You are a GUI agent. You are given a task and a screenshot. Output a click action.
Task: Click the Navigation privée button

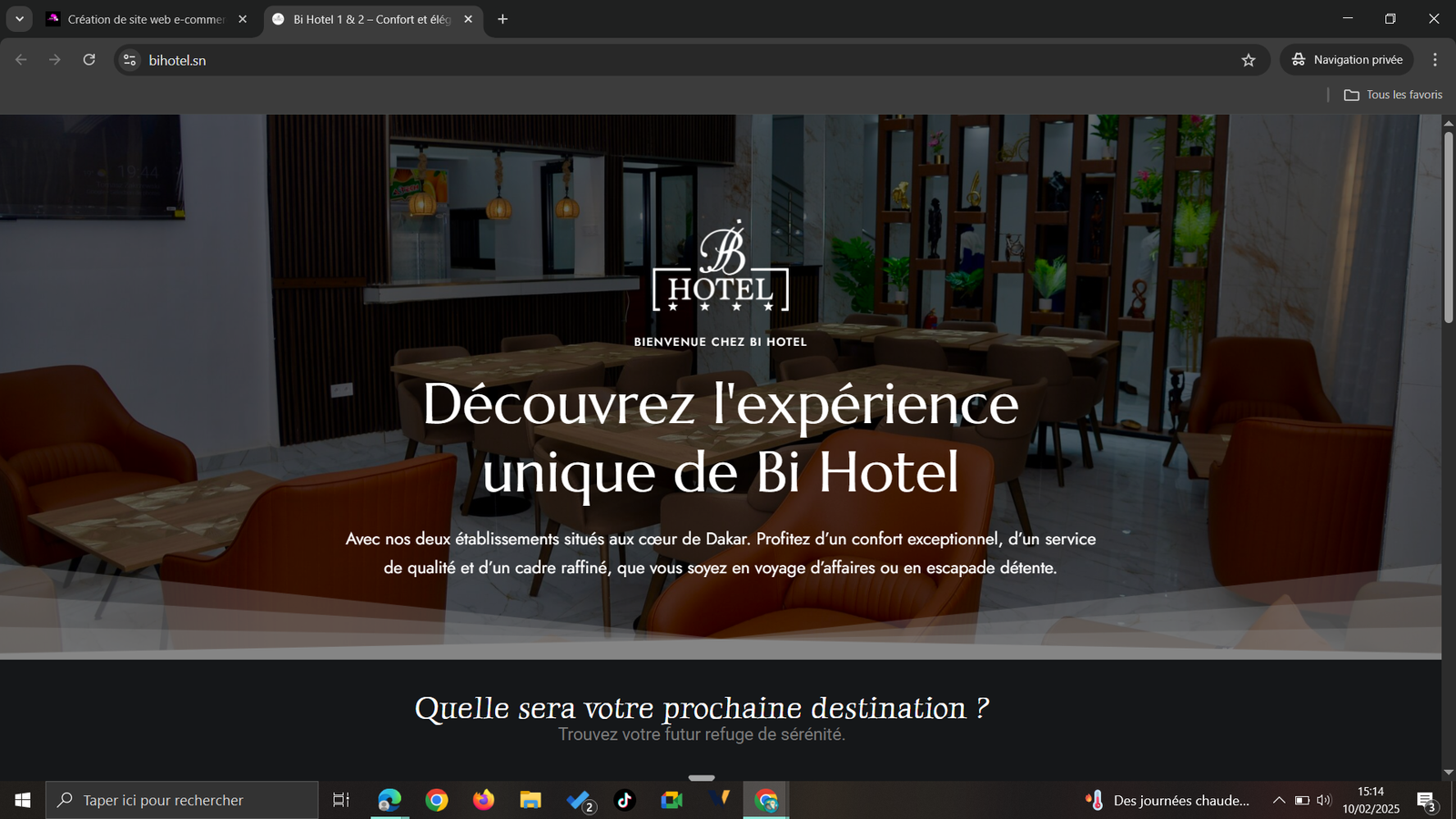[1347, 60]
